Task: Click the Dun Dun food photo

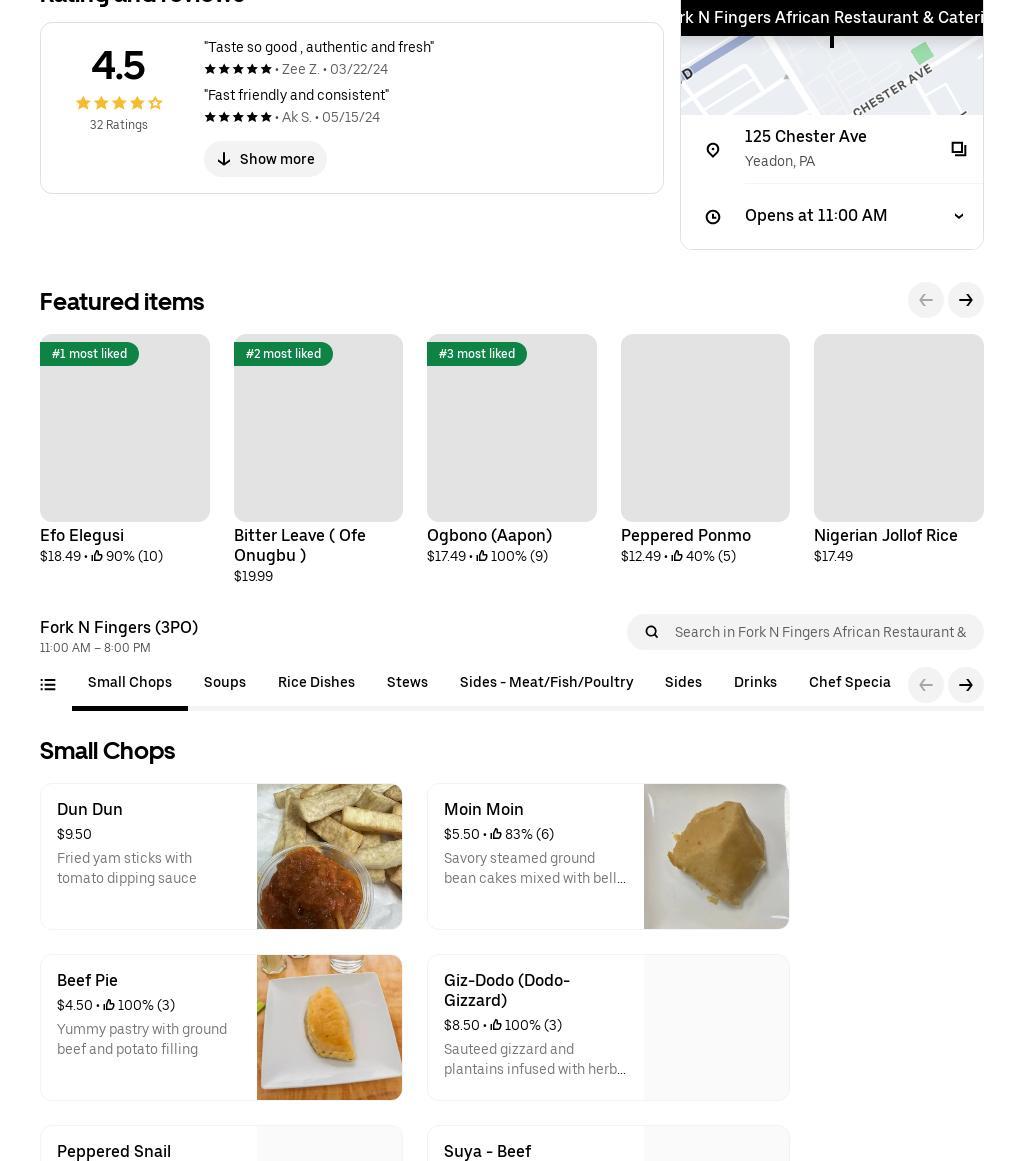Action: click(329, 857)
